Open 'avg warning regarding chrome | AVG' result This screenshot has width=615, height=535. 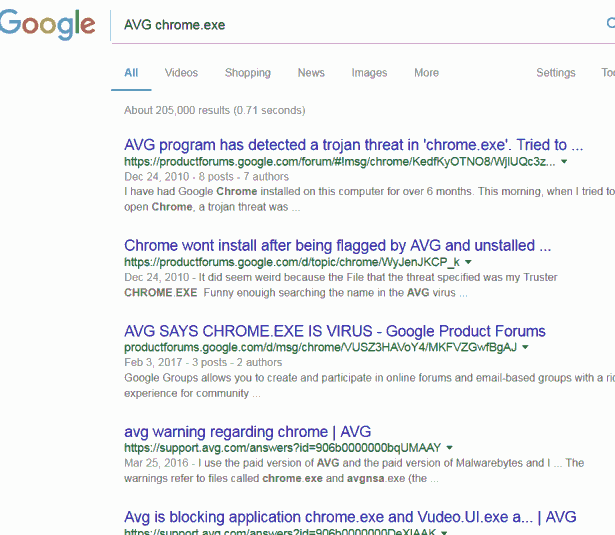(x=247, y=432)
